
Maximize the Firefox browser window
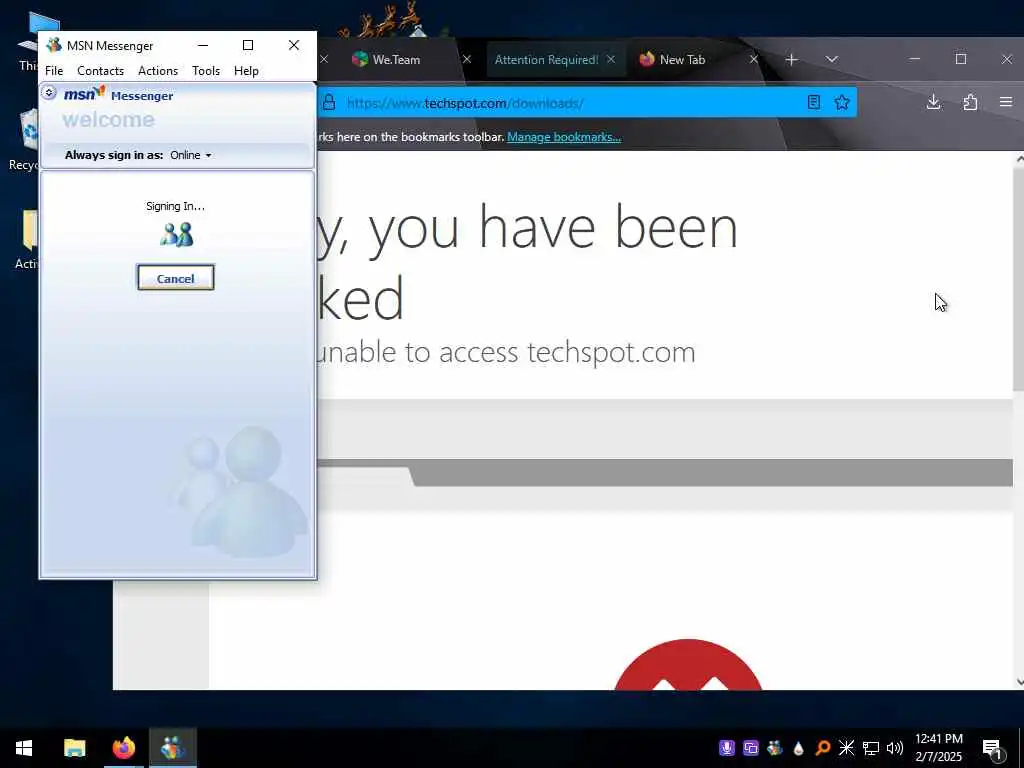961,59
